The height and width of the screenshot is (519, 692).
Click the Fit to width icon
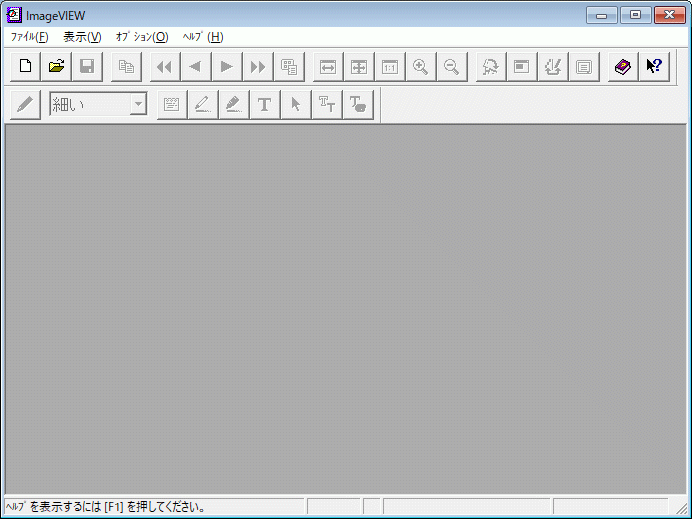point(328,67)
